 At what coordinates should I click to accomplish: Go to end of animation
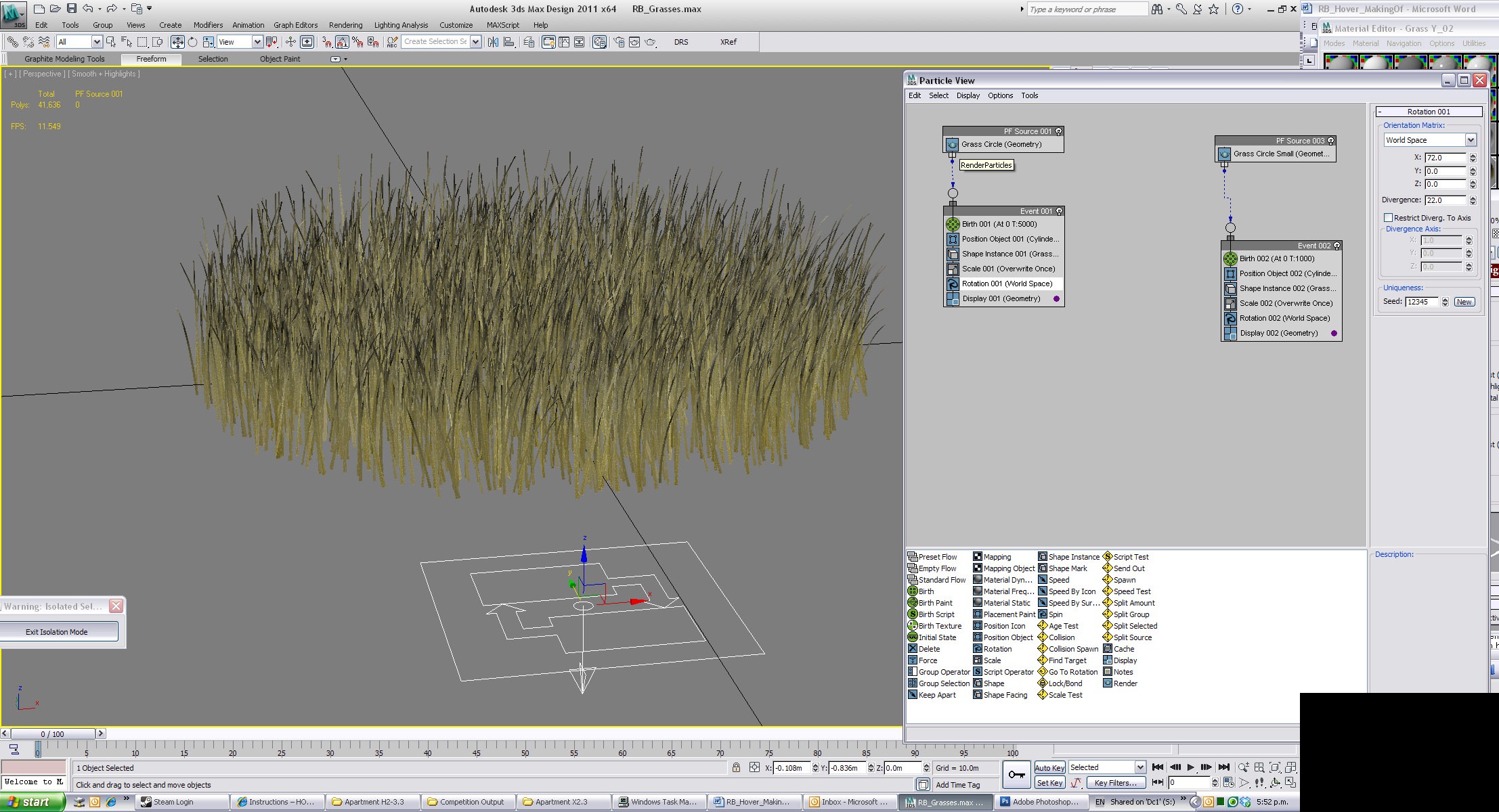coord(1223,767)
